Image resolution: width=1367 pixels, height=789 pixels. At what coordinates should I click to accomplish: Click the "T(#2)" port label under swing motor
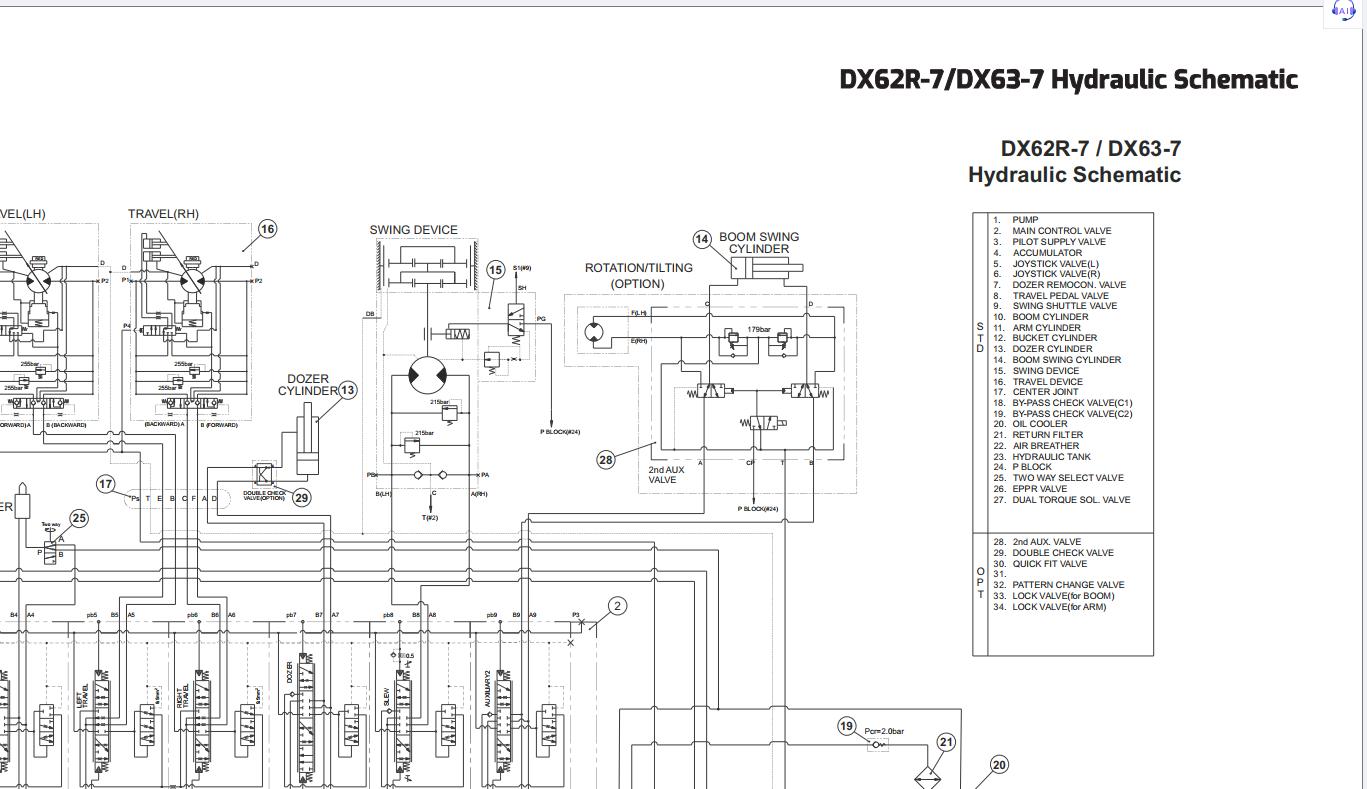coord(430,518)
